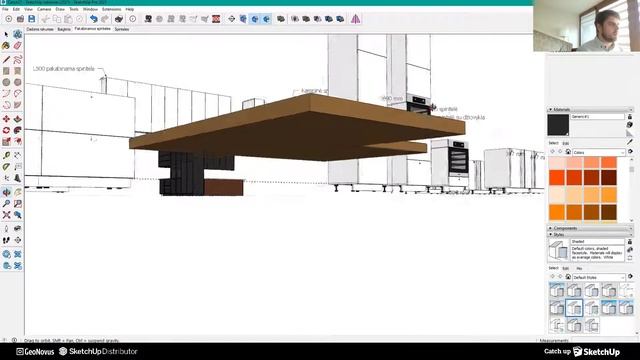Open the Default Styles collection dropdown
The width and height of the screenshot is (640, 360).
[599, 277]
